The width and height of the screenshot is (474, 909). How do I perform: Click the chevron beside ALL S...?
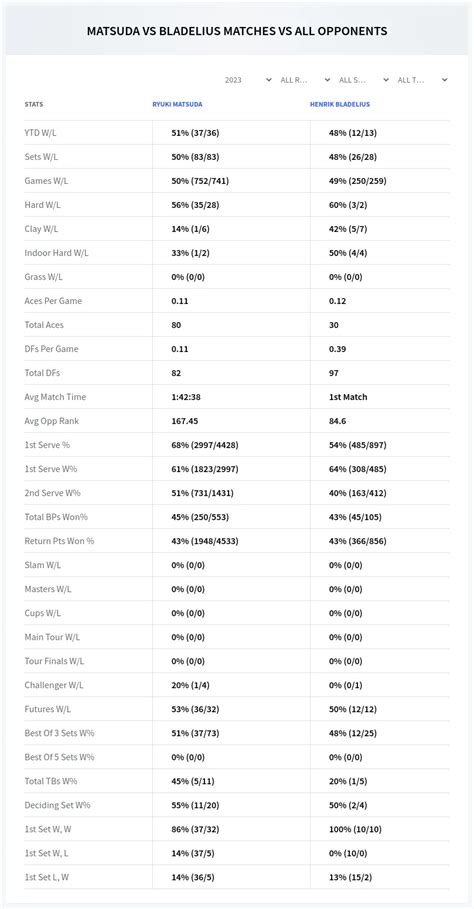coord(385,80)
